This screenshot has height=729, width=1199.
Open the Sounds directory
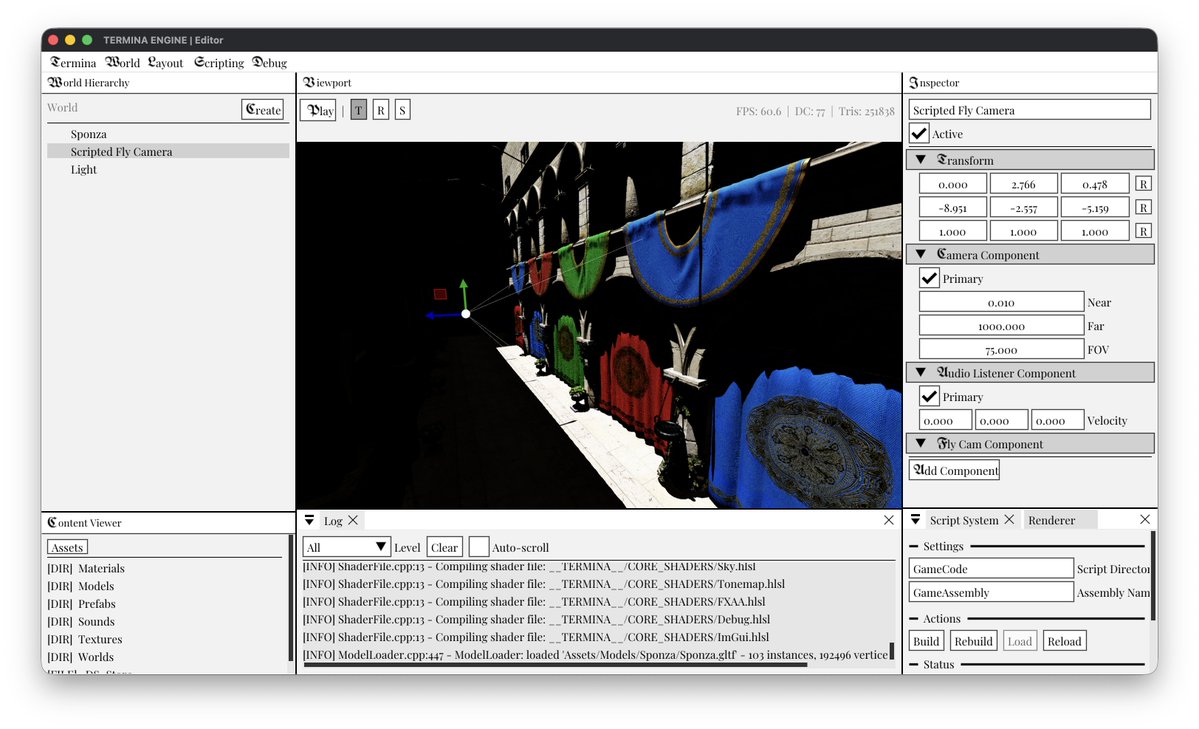tap(81, 621)
